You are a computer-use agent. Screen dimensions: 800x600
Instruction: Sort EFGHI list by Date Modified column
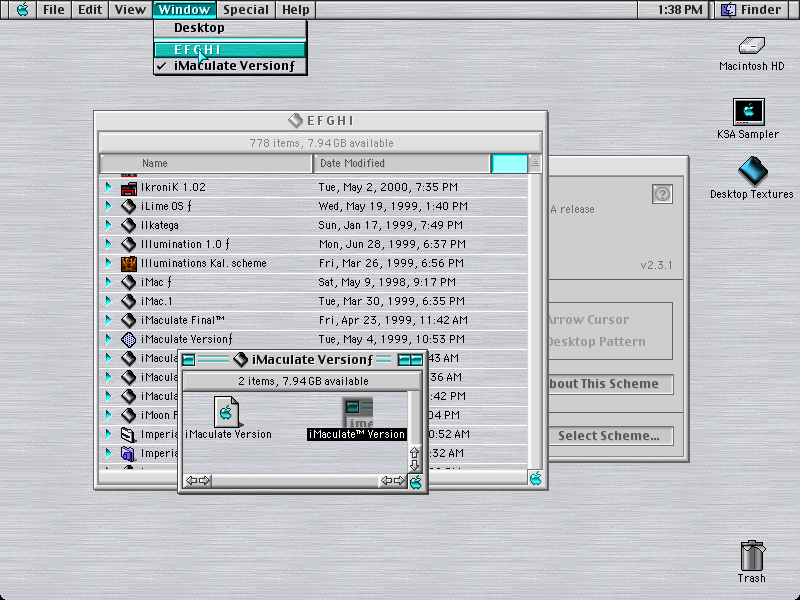point(402,163)
